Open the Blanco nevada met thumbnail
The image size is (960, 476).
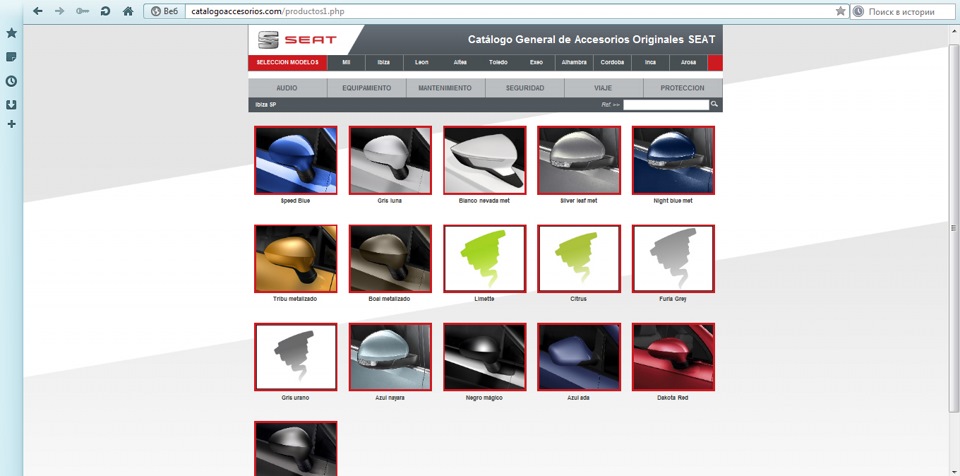484,161
